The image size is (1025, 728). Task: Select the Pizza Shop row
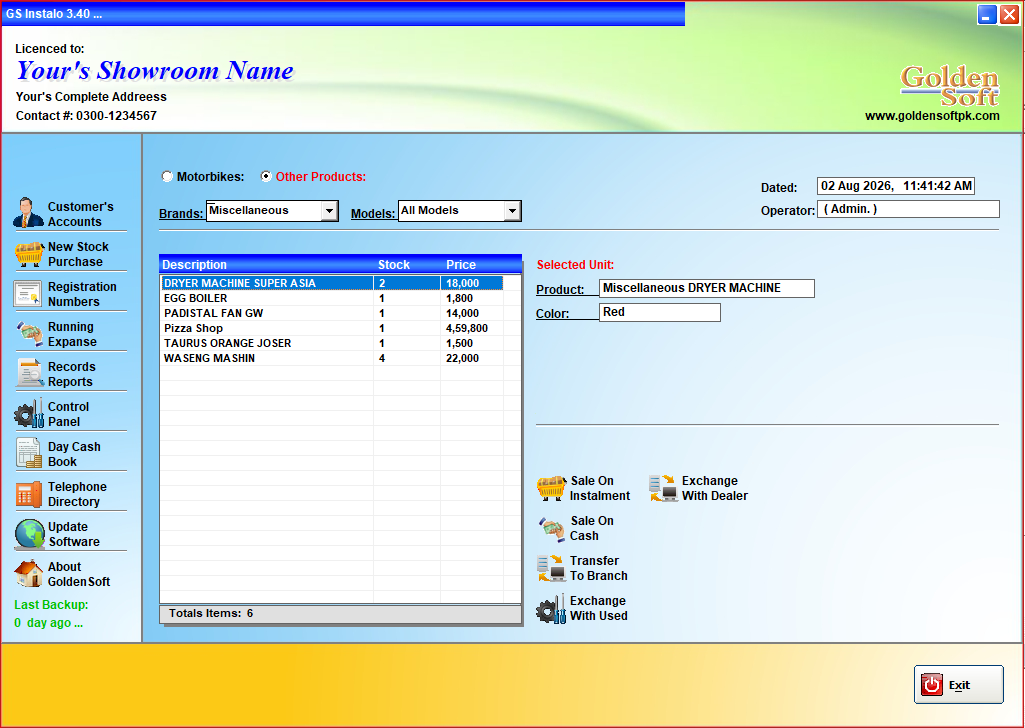(x=332, y=328)
